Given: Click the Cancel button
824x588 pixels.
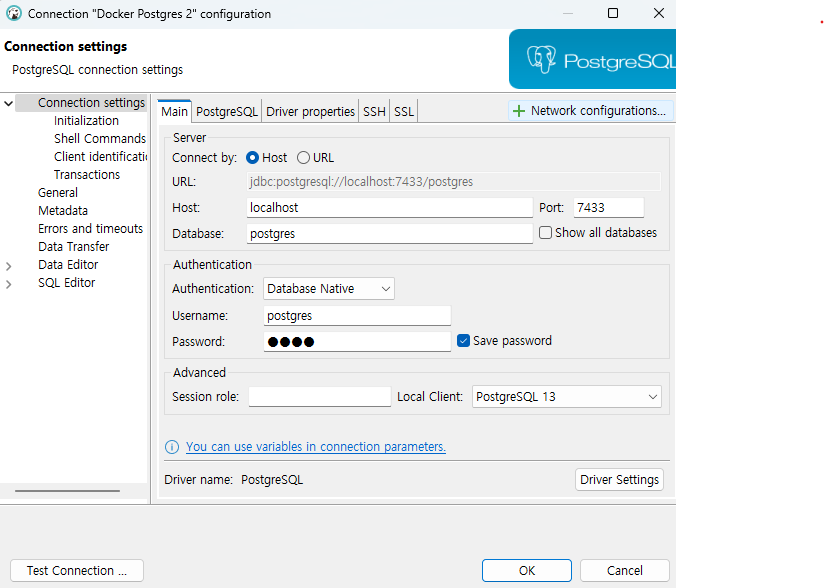Looking at the screenshot, I should (624, 571).
